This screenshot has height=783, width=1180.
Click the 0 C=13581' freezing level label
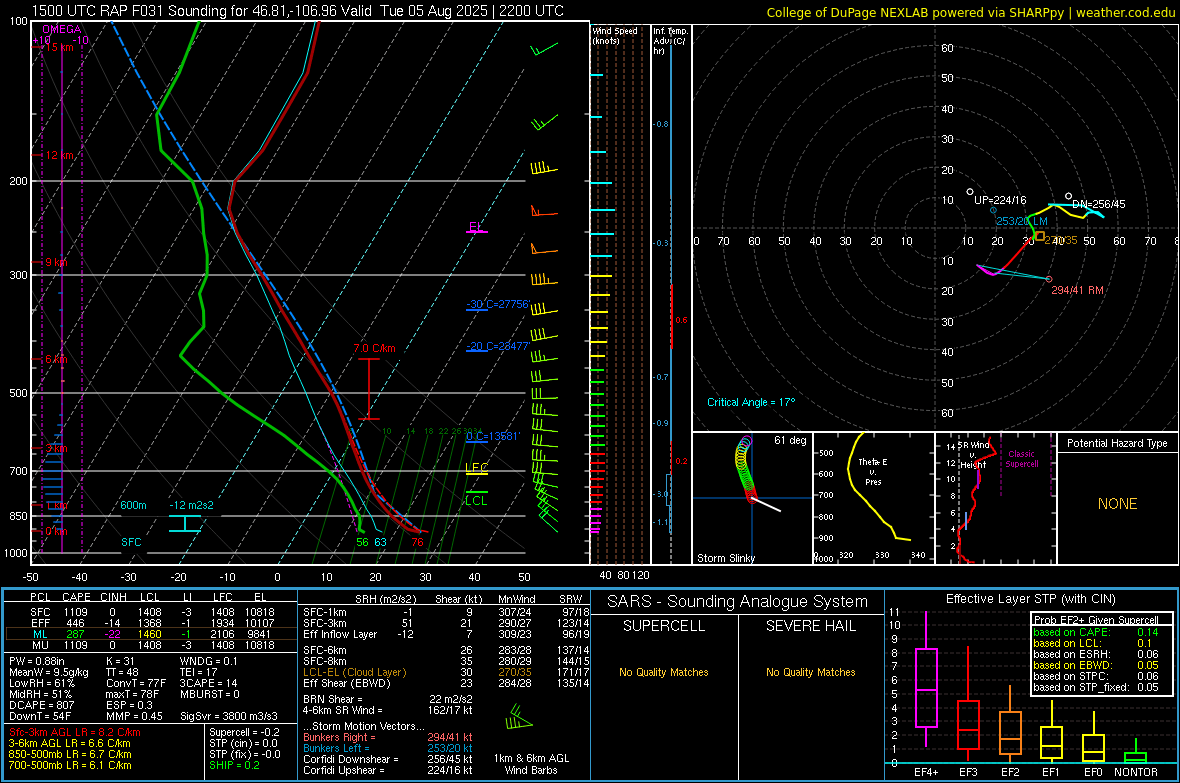click(x=493, y=437)
